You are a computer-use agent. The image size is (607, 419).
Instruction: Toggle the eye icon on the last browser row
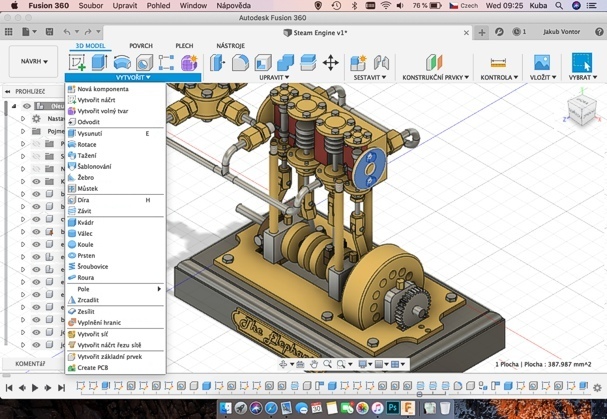tap(37, 345)
